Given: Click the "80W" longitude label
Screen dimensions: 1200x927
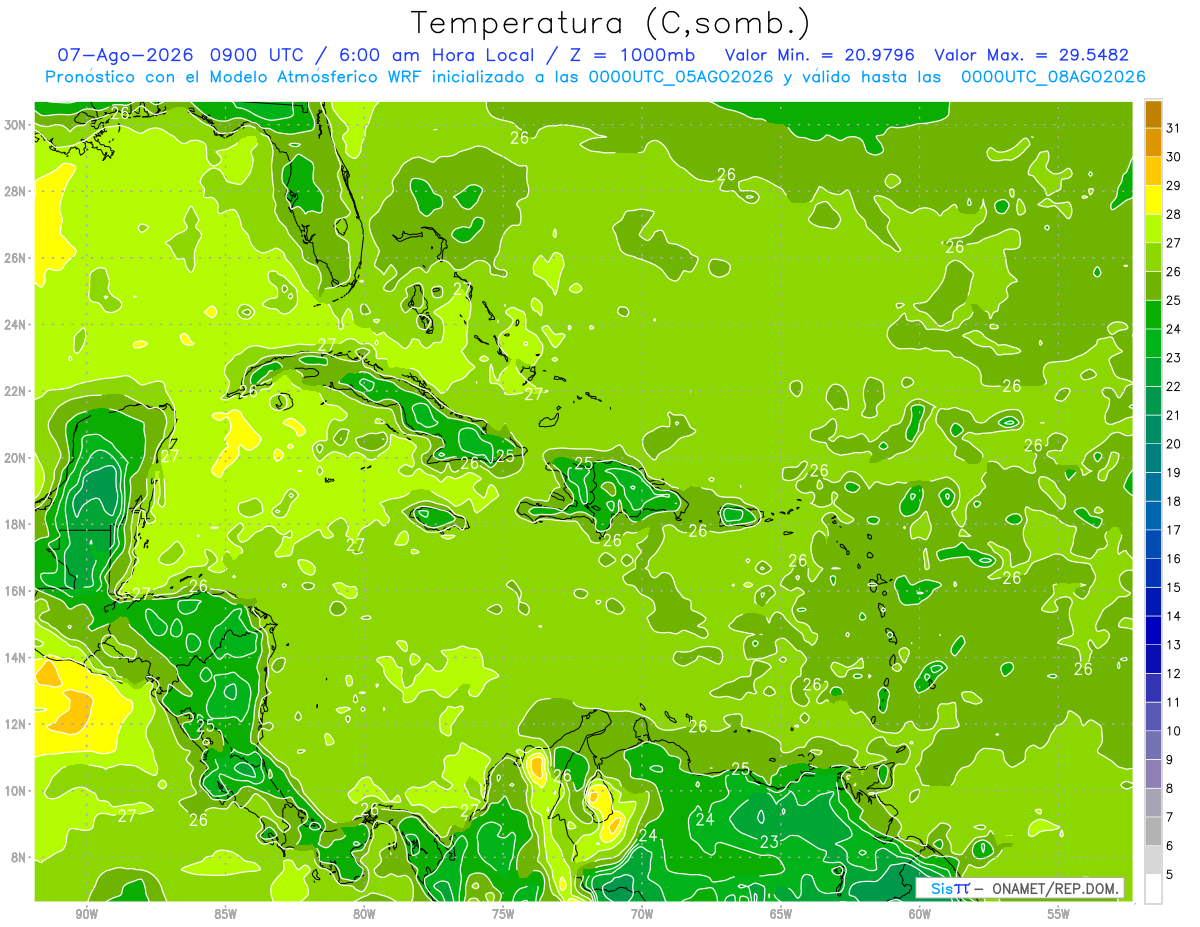Looking at the screenshot, I should (x=364, y=914).
